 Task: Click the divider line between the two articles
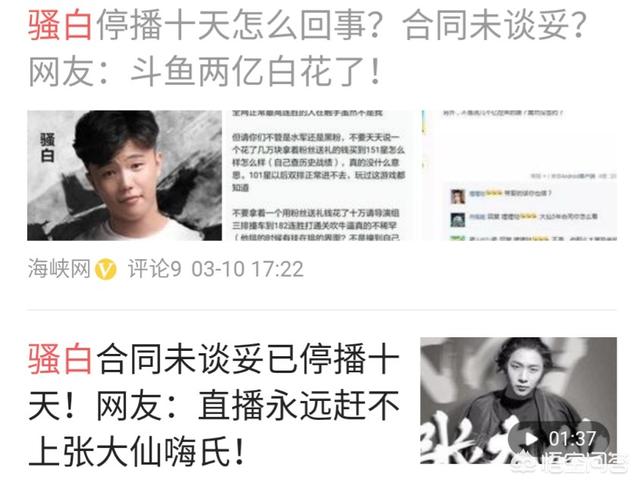coord(322,310)
